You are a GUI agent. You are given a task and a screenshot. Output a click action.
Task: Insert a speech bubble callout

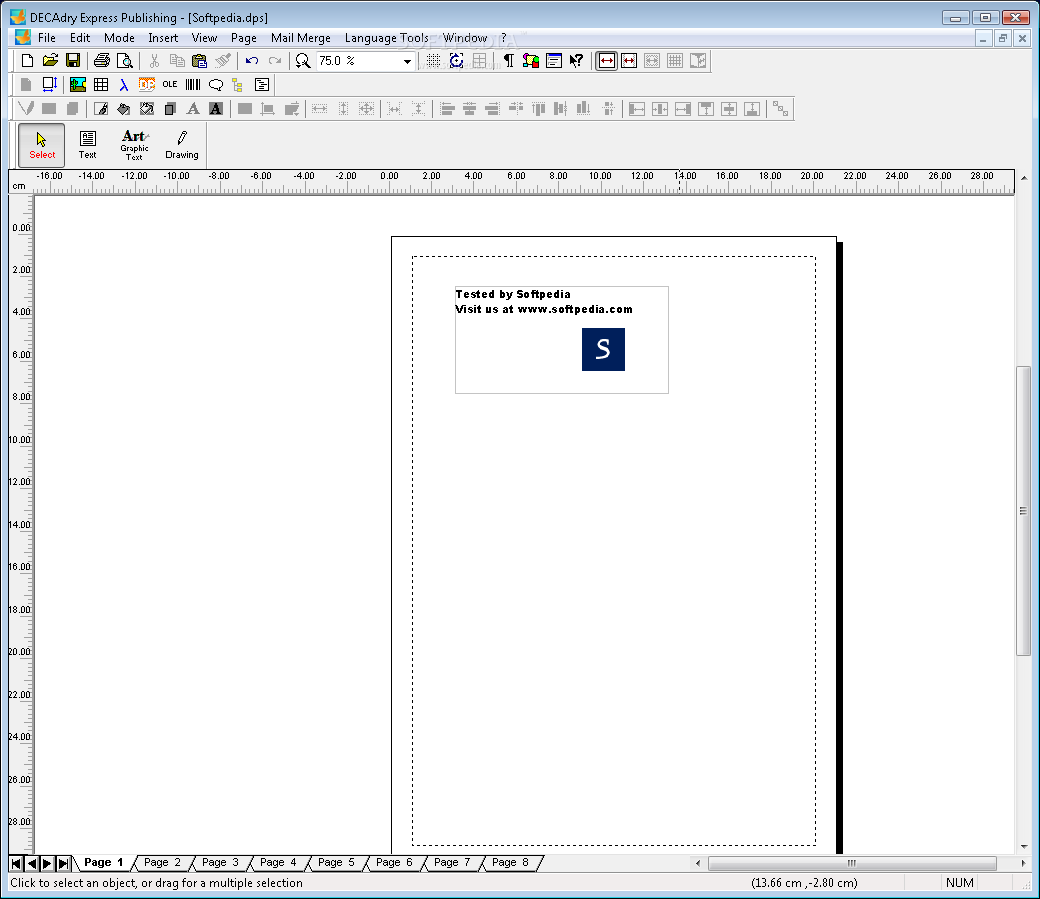pyautogui.click(x=216, y=85)
